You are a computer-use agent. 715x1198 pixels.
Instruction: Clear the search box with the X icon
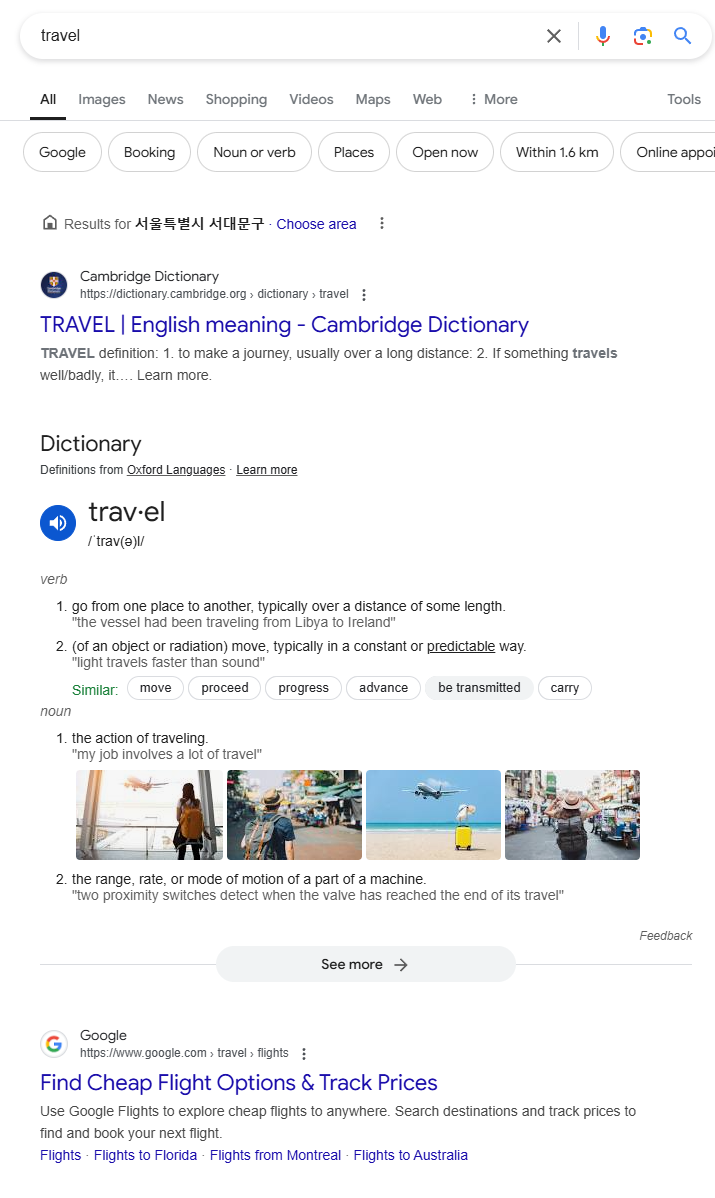554,36
